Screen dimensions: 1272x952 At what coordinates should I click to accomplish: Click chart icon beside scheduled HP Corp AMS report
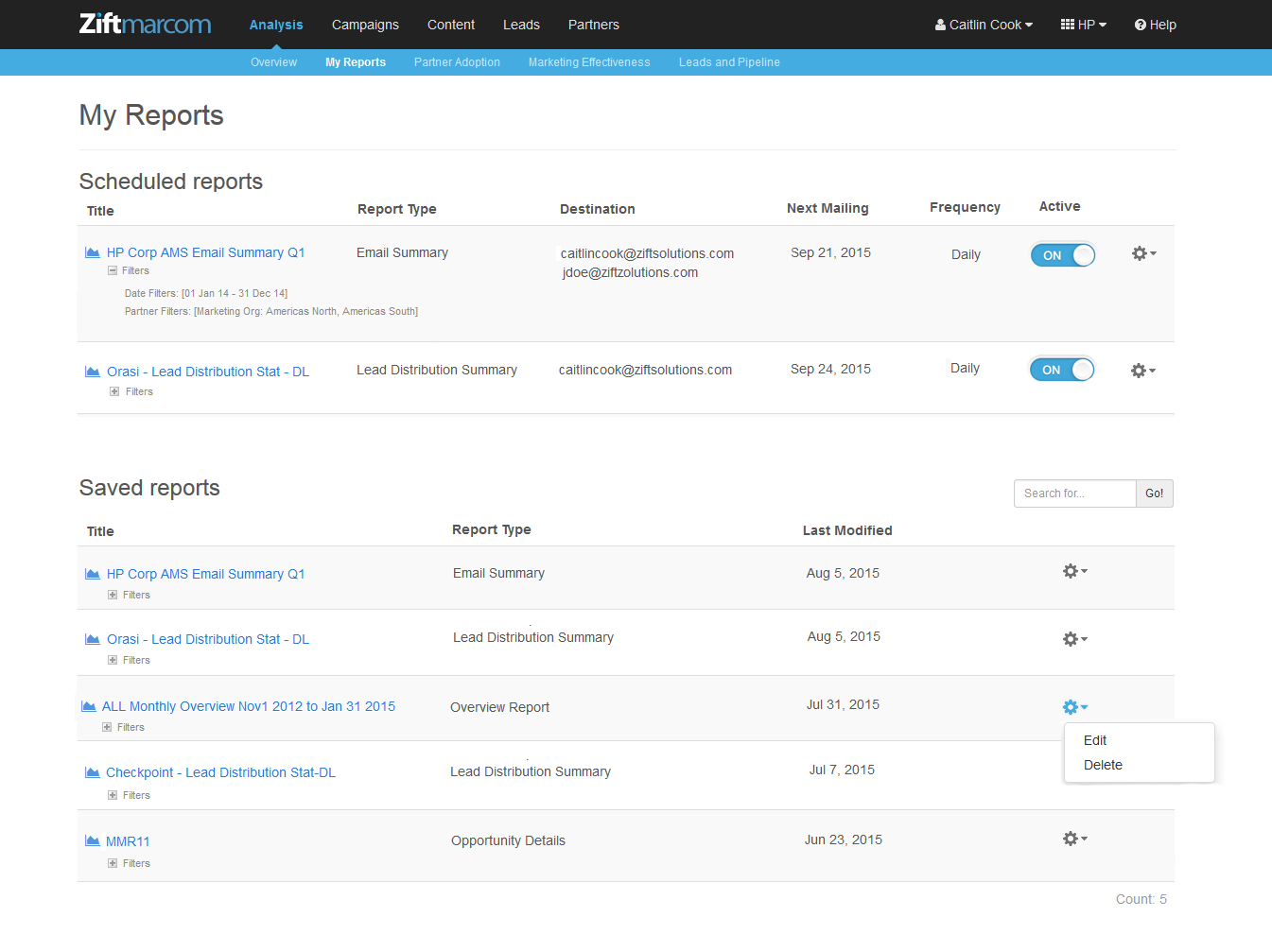point(93,252)
